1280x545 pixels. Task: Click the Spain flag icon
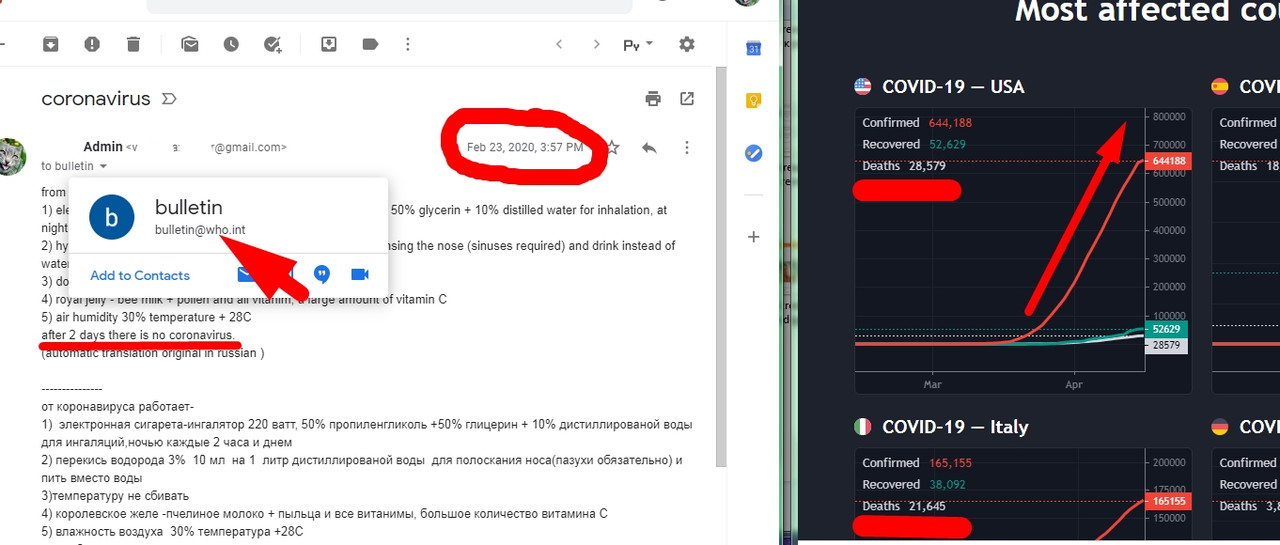pyautogui.click(x=1220, y=86)
